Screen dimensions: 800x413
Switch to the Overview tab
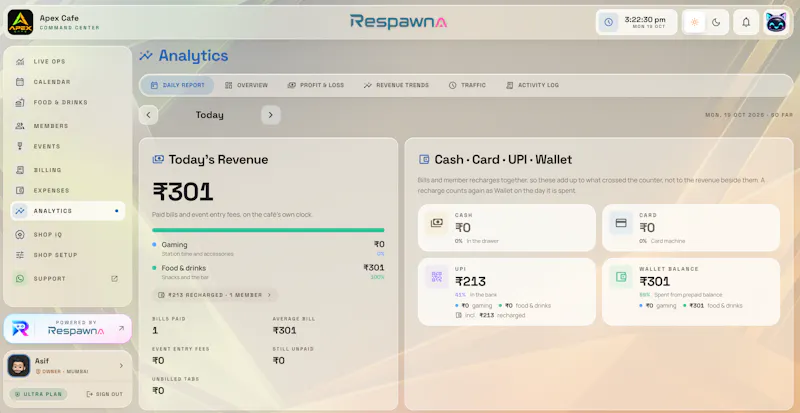coord(246,85)
